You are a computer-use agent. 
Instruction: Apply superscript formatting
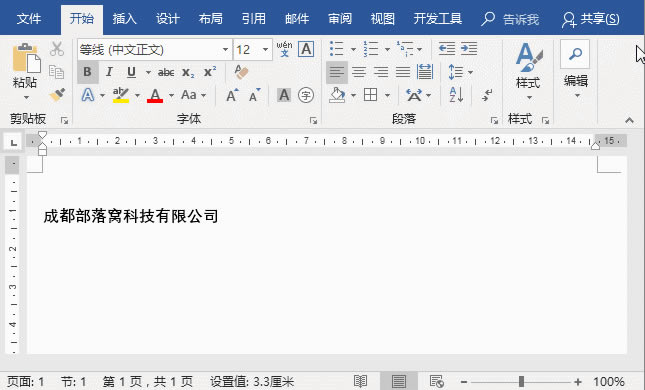[210, 72]
